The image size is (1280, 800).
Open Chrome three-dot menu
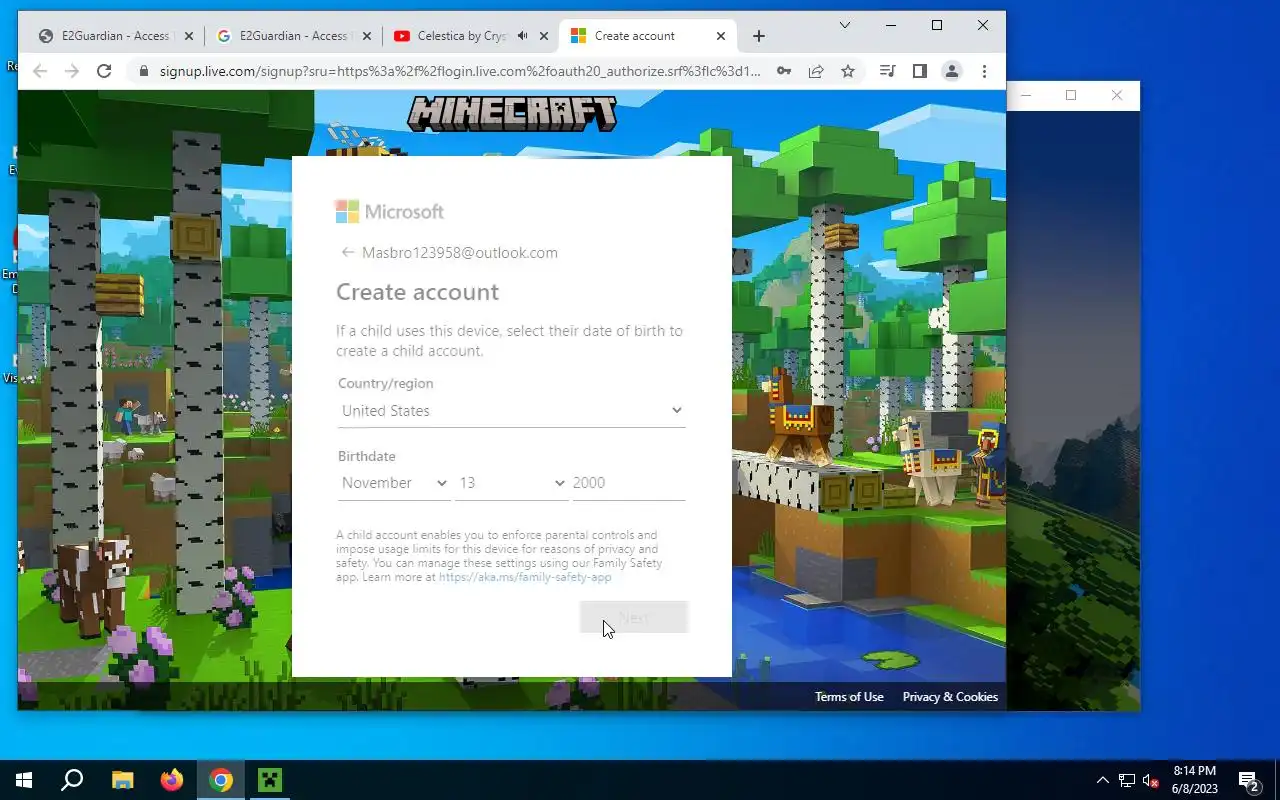(984, 71)
